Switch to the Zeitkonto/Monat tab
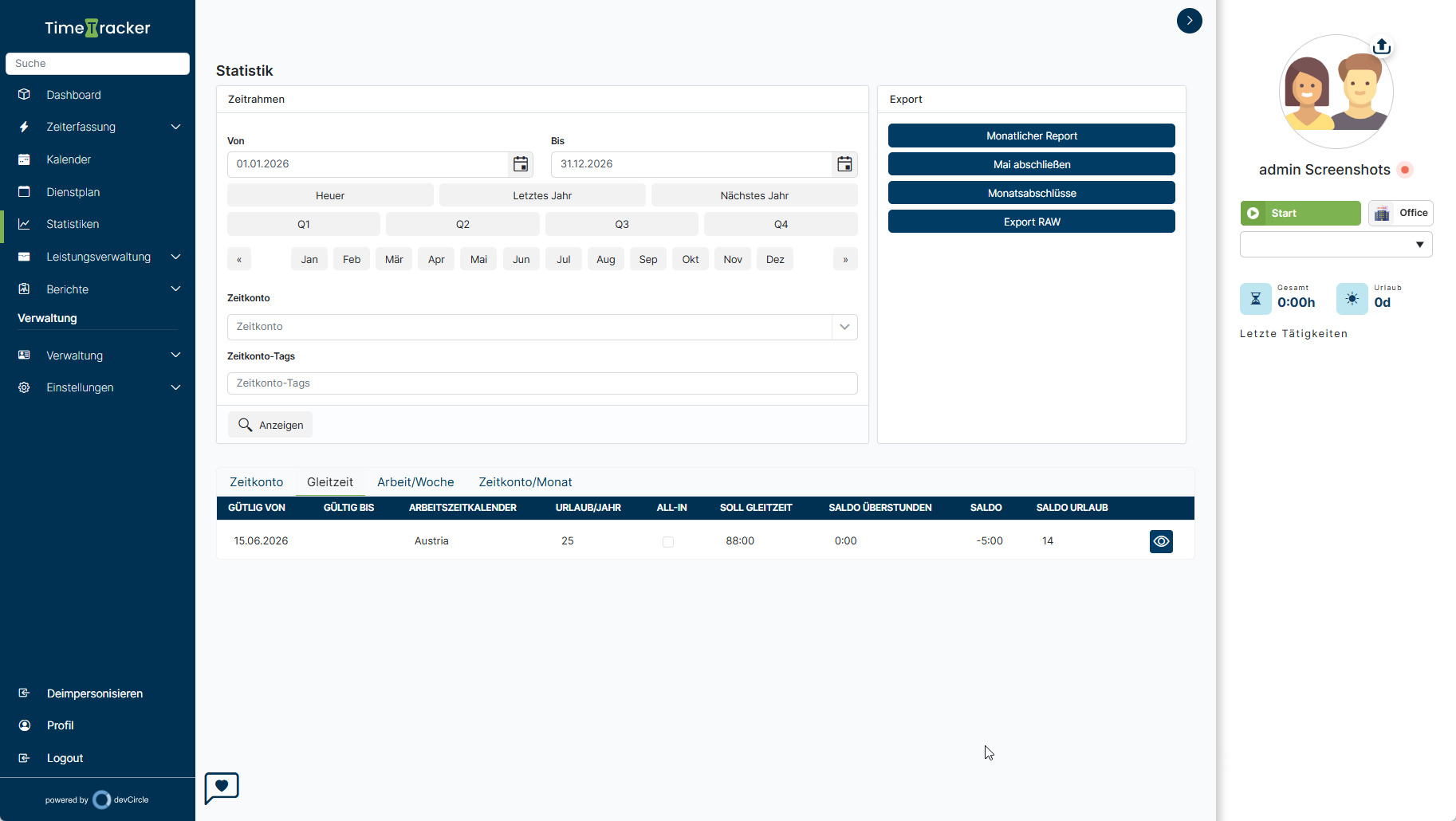This screenshot has width=1456, height=821. pos(525,482)
